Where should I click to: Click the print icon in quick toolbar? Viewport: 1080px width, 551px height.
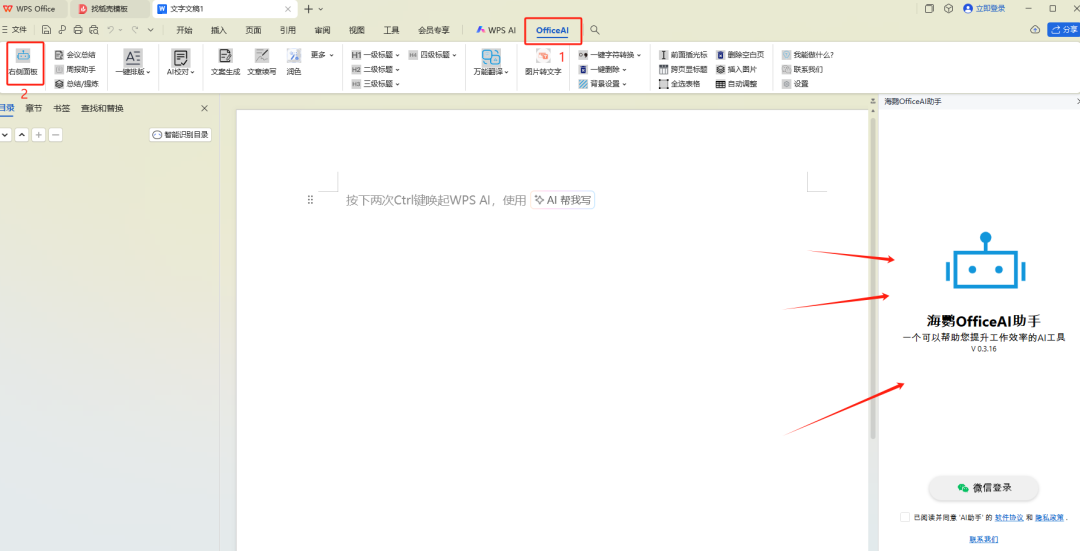(x=78, y=30)
